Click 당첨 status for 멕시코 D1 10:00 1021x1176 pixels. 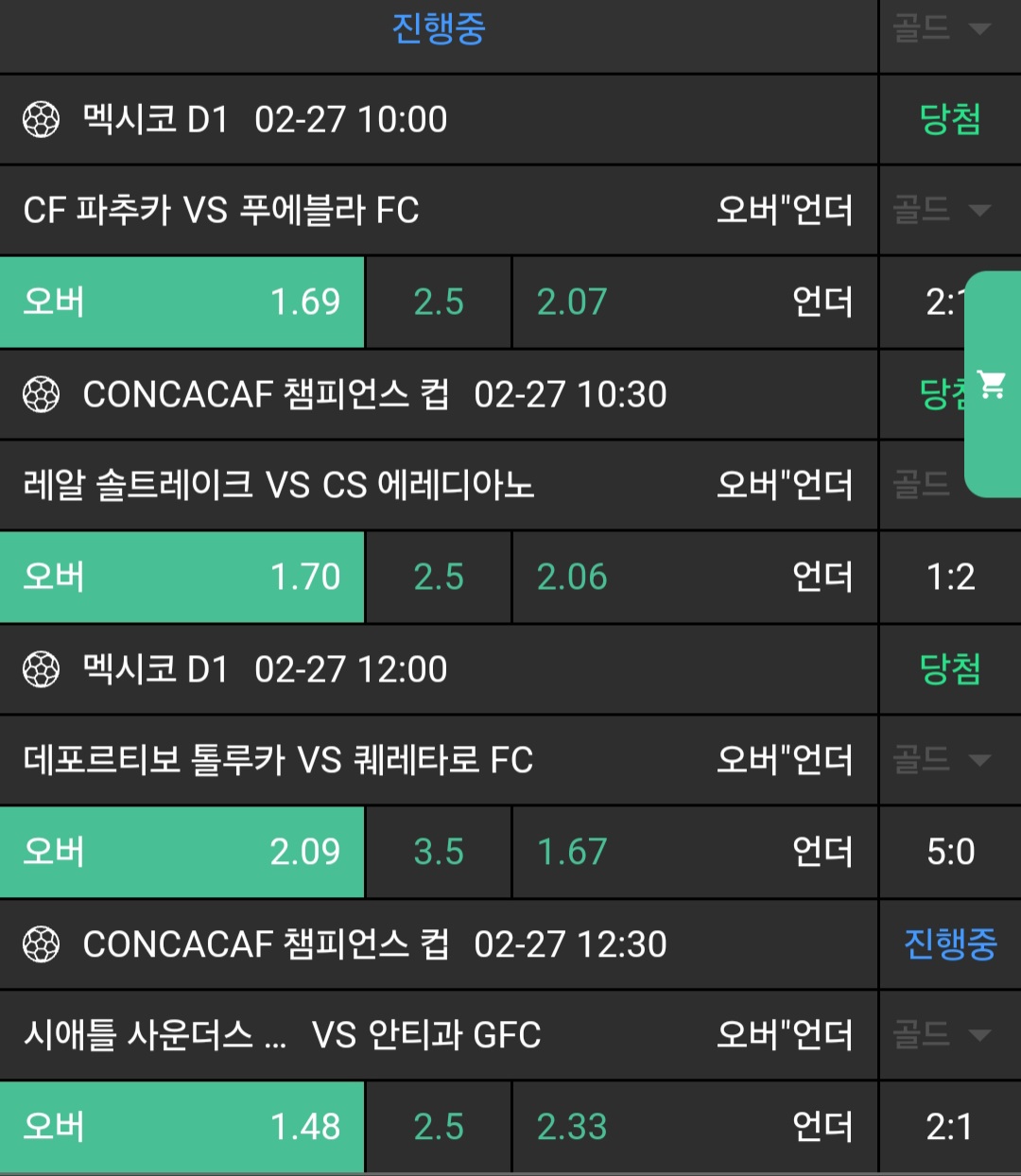point(949,120)
